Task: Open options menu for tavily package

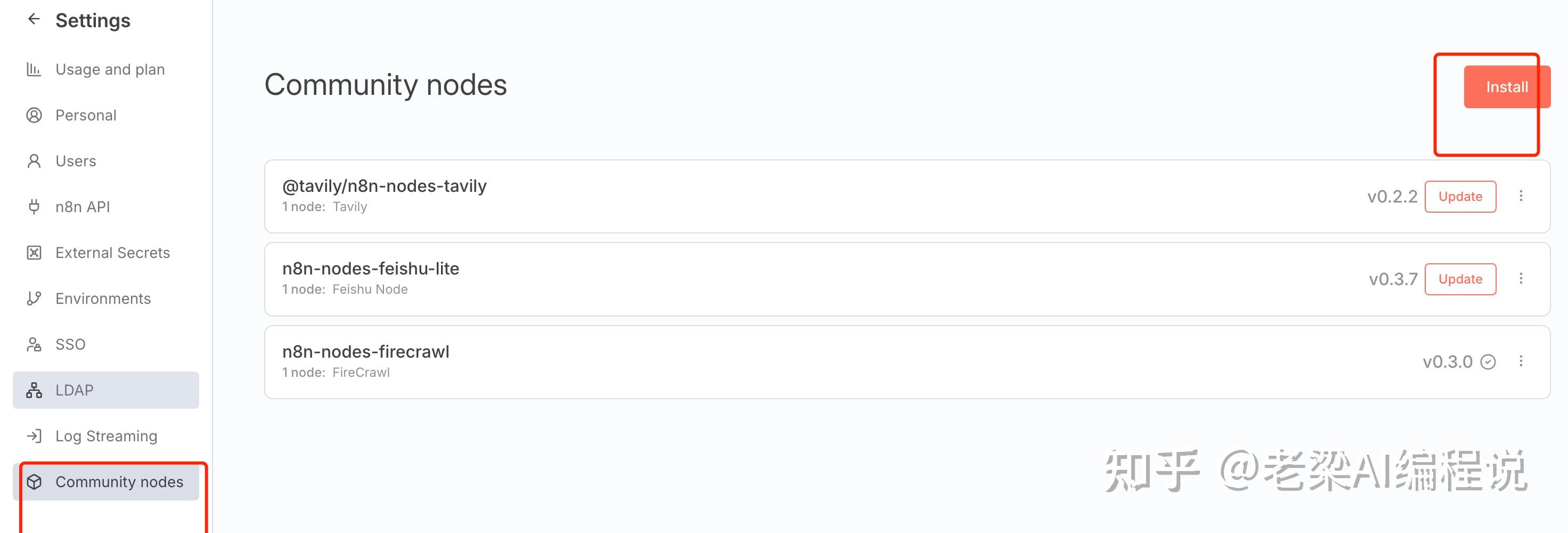Action: click(x=1521, y=196)
